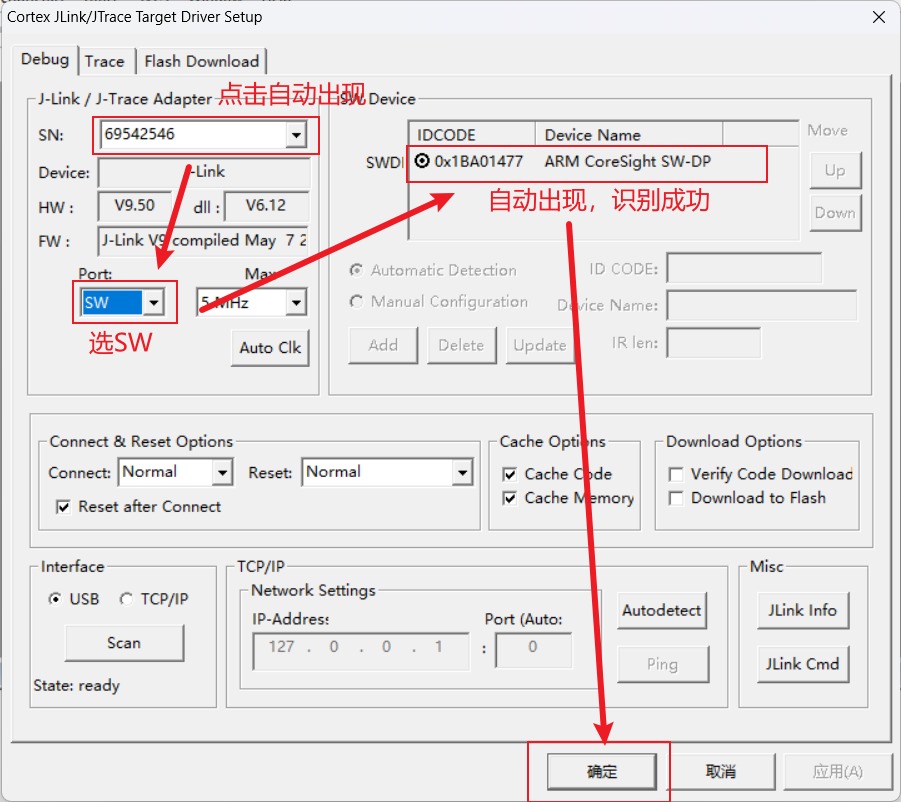The image size is (901, 802).
Task: Toggle the Cache Code checkbox
Action: coord(509,474)
